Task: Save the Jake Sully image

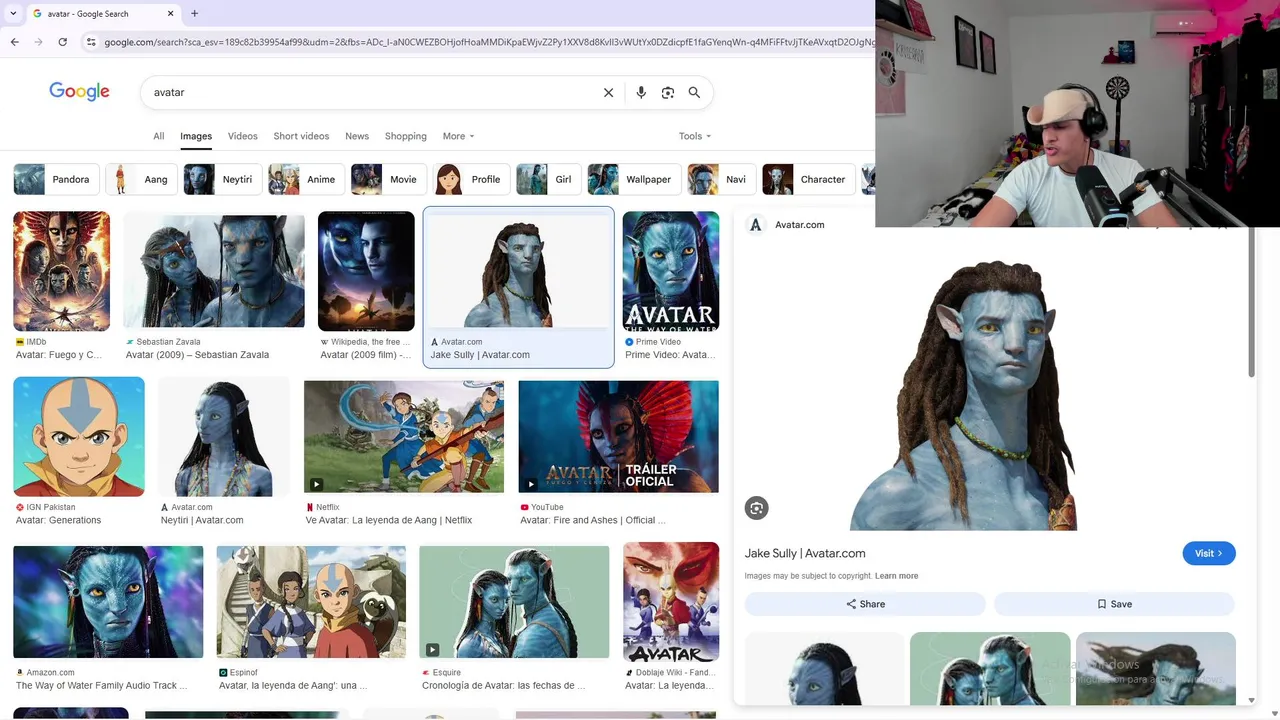Action: (1114, 604)
